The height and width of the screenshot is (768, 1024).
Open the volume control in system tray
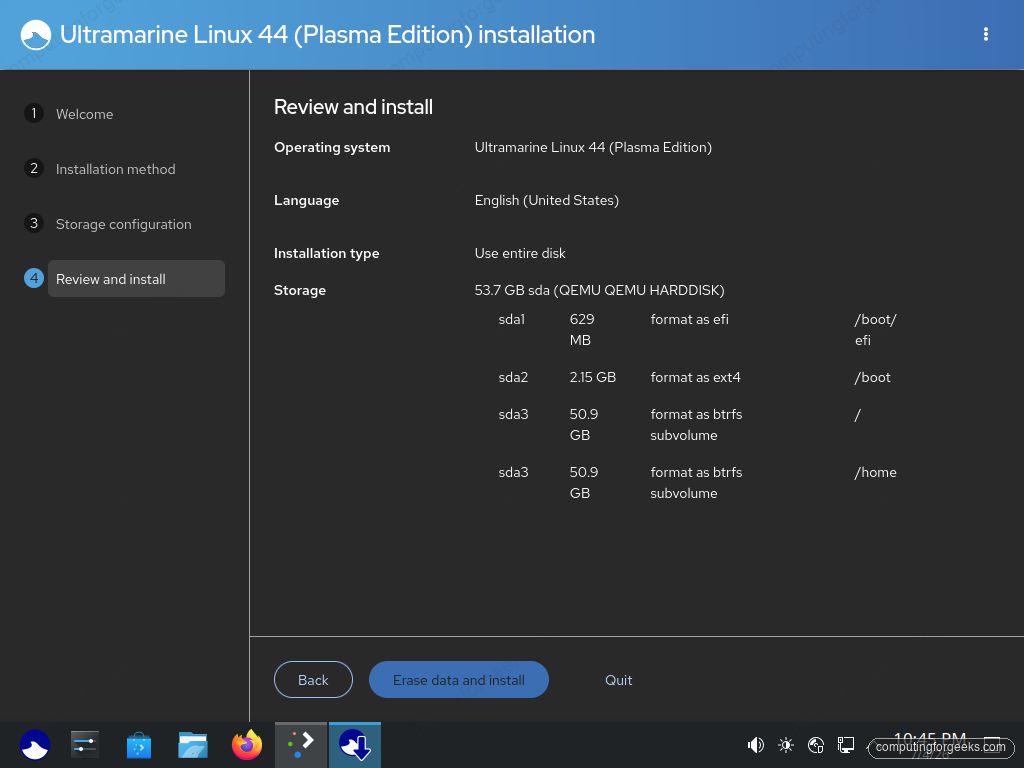756,745
